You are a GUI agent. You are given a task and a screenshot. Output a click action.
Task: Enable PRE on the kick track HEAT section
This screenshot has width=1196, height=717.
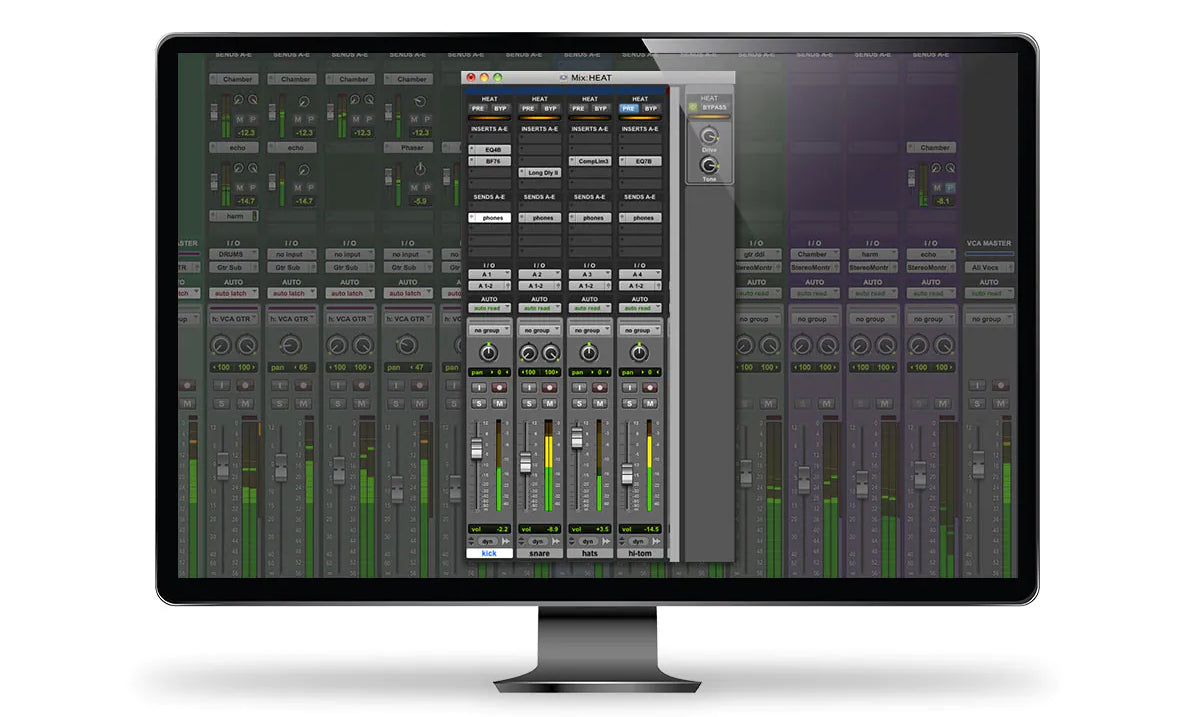point(478,108)
